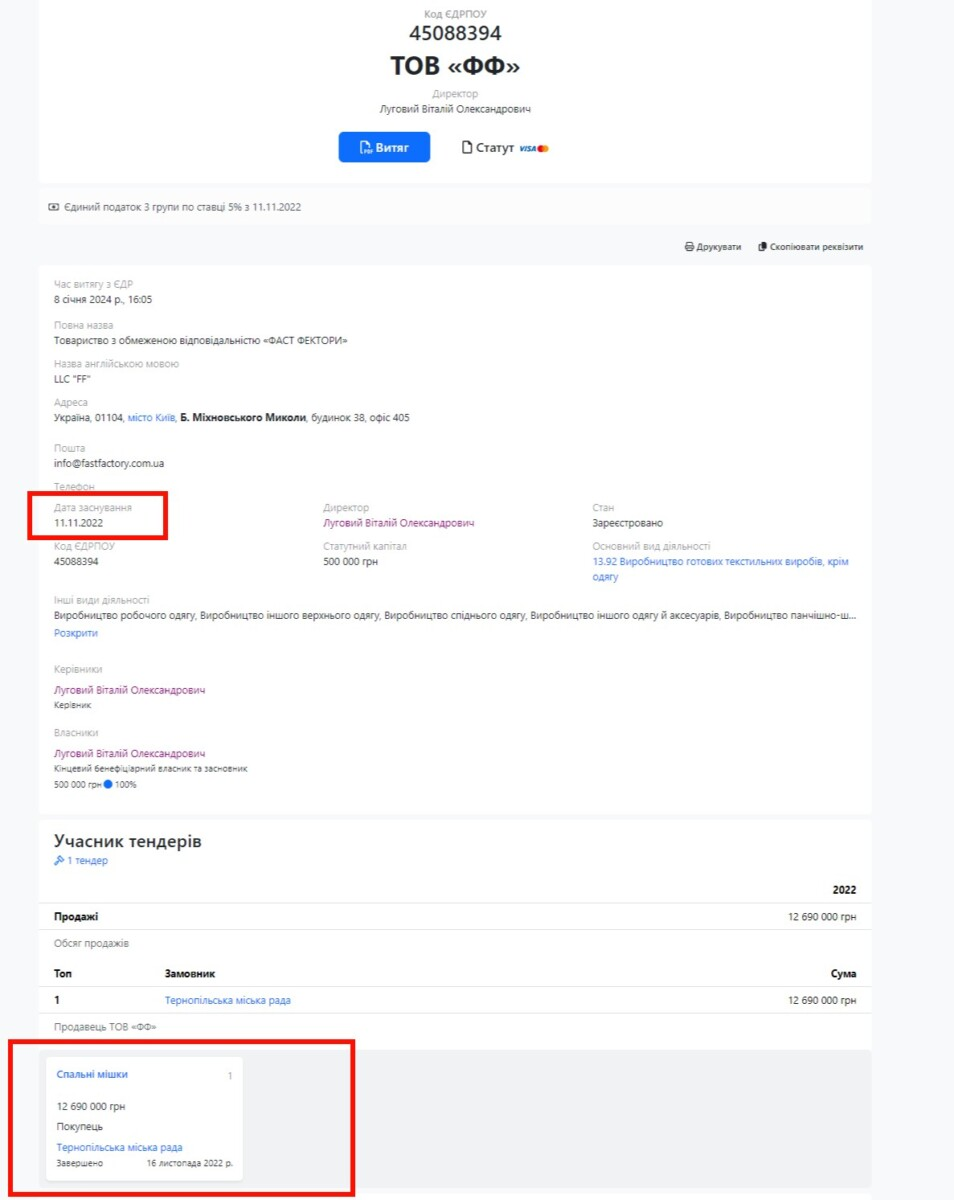Click the tax icon before Єдиний податок
This screenshot has width=954, height=1200.
(x=54, y=207)
